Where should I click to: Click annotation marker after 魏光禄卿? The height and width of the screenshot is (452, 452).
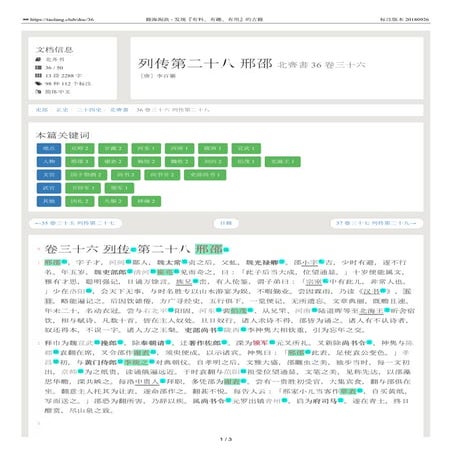[282, 262]
